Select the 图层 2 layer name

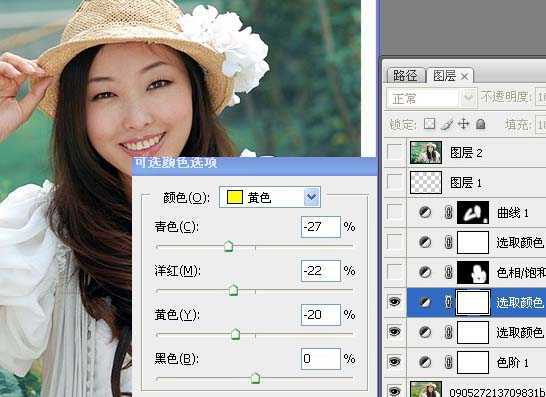[x=466, y=153]
